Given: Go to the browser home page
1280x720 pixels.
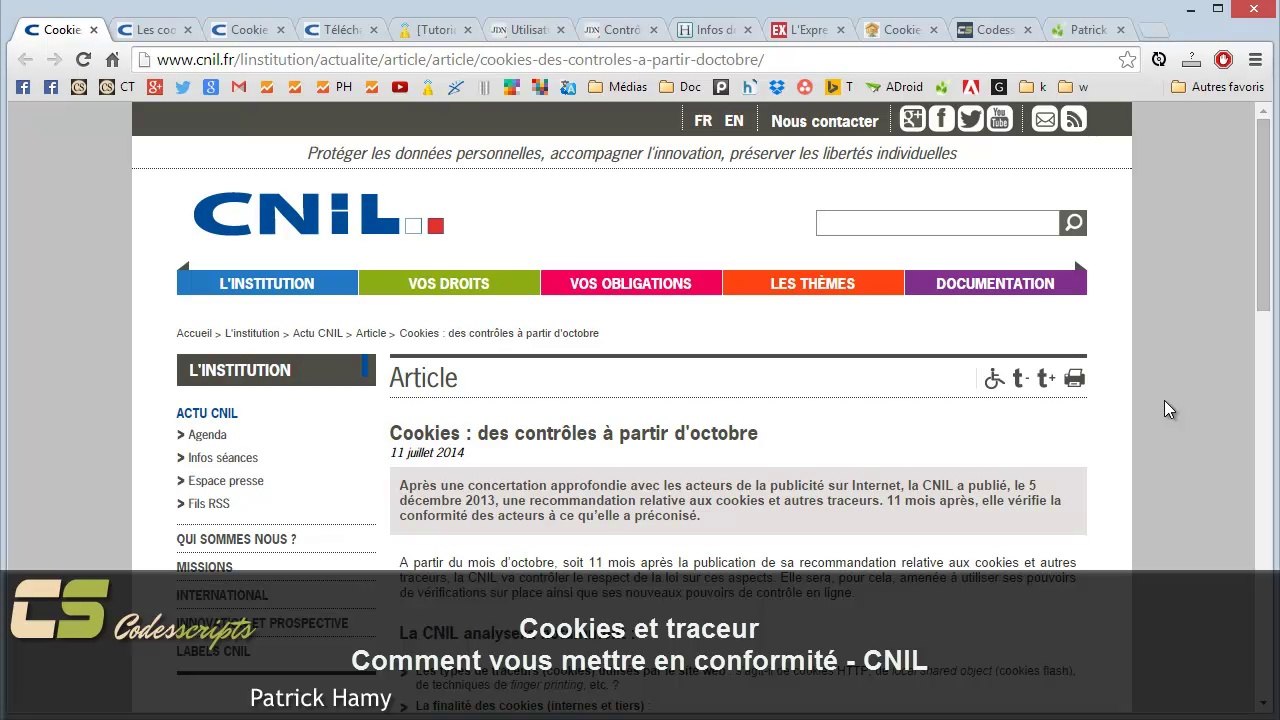Looking at the screenshot, I should (x=112, y=60).
